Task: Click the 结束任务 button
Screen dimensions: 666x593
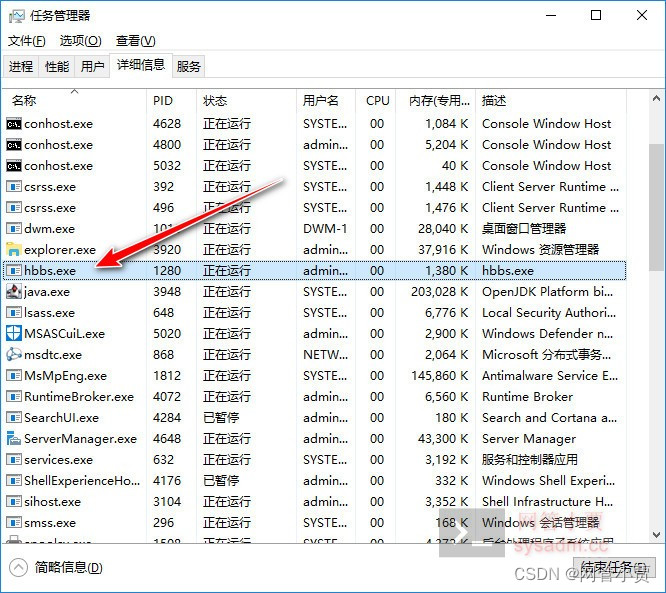Action: (x=614, y=568)
